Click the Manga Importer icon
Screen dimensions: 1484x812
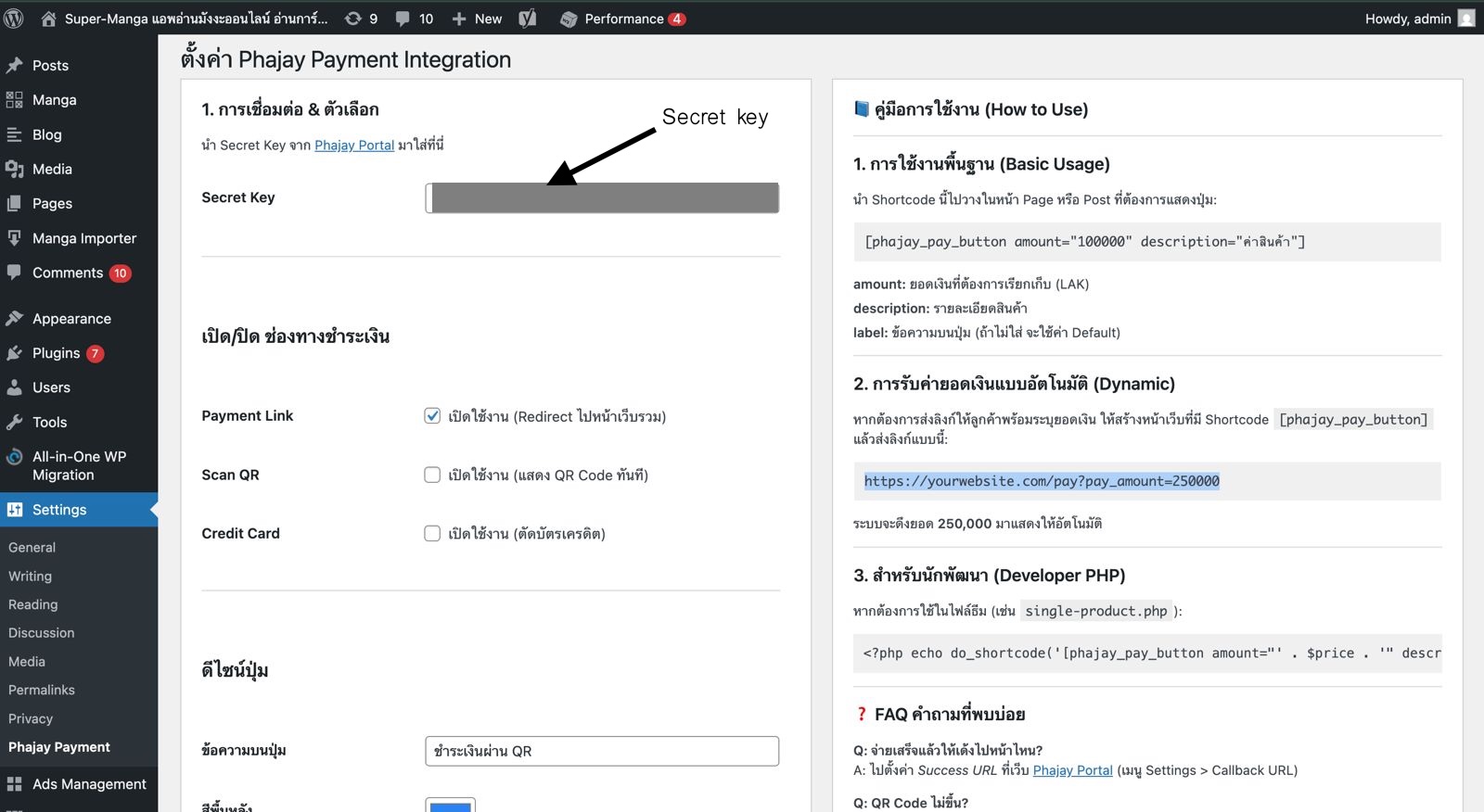pos(14,237)
